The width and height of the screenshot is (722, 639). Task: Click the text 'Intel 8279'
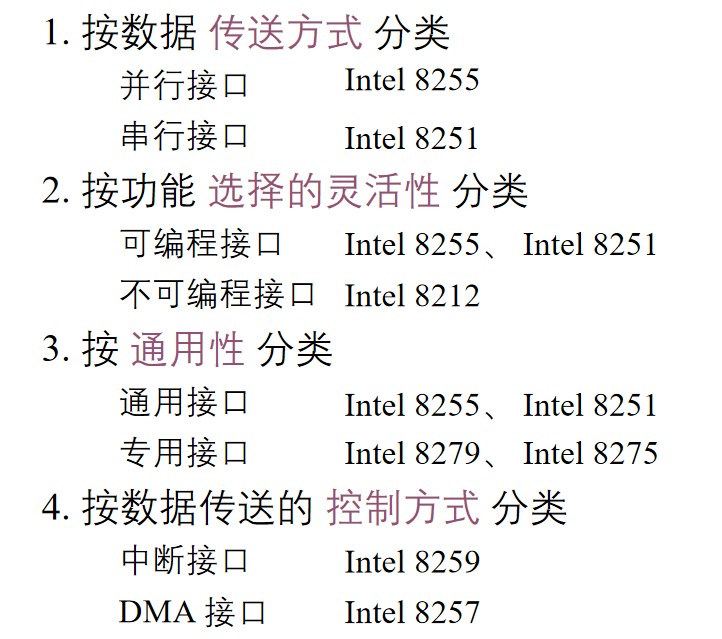[x=412, y=454]
